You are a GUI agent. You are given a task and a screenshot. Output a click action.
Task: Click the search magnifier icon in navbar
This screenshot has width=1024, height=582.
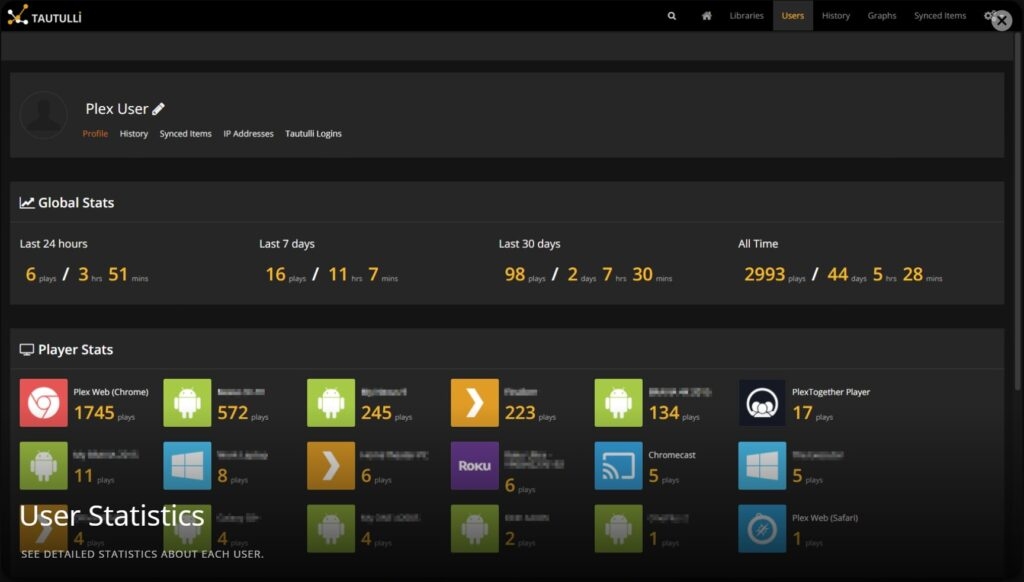tap(671, 16)
